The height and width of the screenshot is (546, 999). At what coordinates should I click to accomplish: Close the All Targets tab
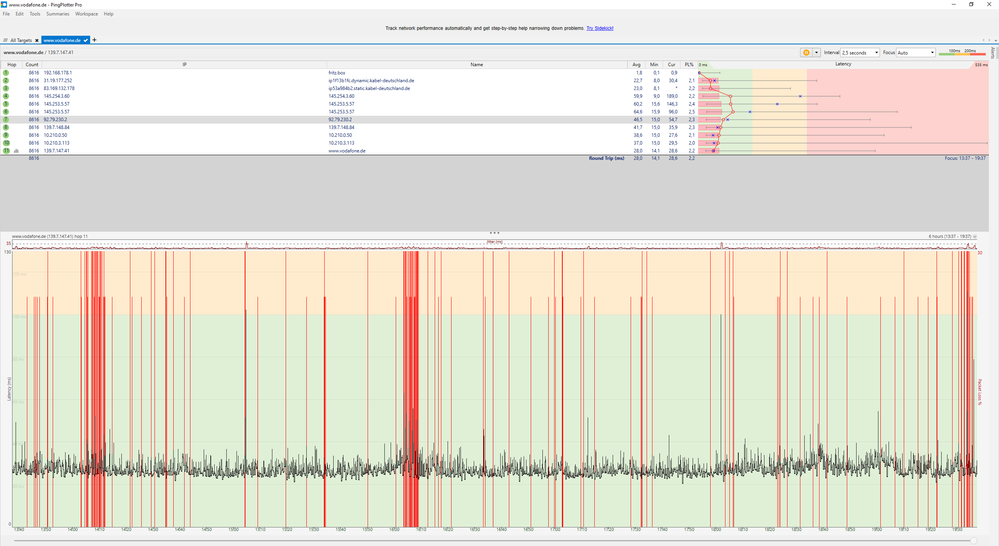tap(36, 40)
